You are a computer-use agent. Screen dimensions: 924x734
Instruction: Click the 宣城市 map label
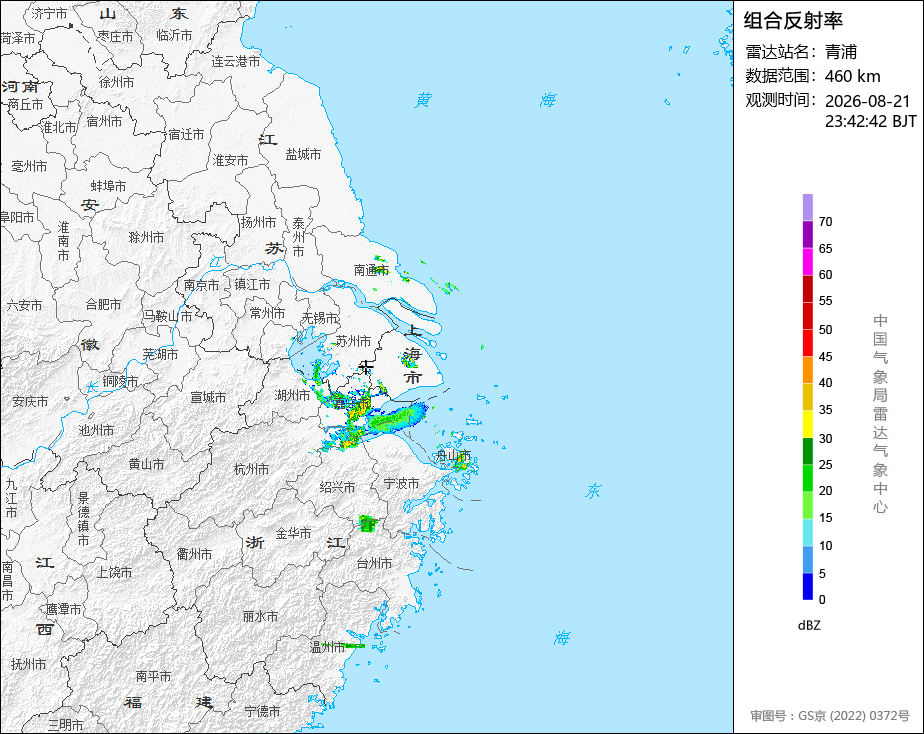(x=208, y=398)
